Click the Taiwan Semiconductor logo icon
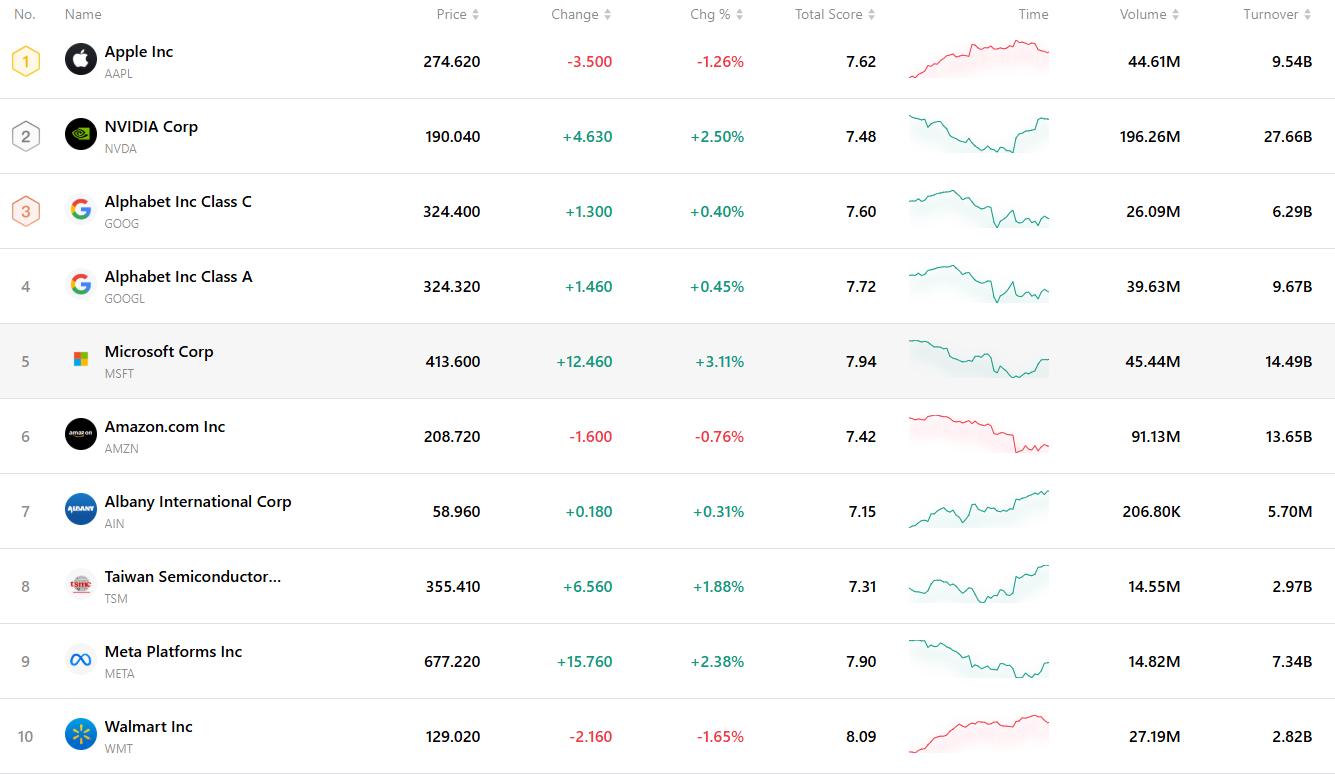 coord(81,585)
